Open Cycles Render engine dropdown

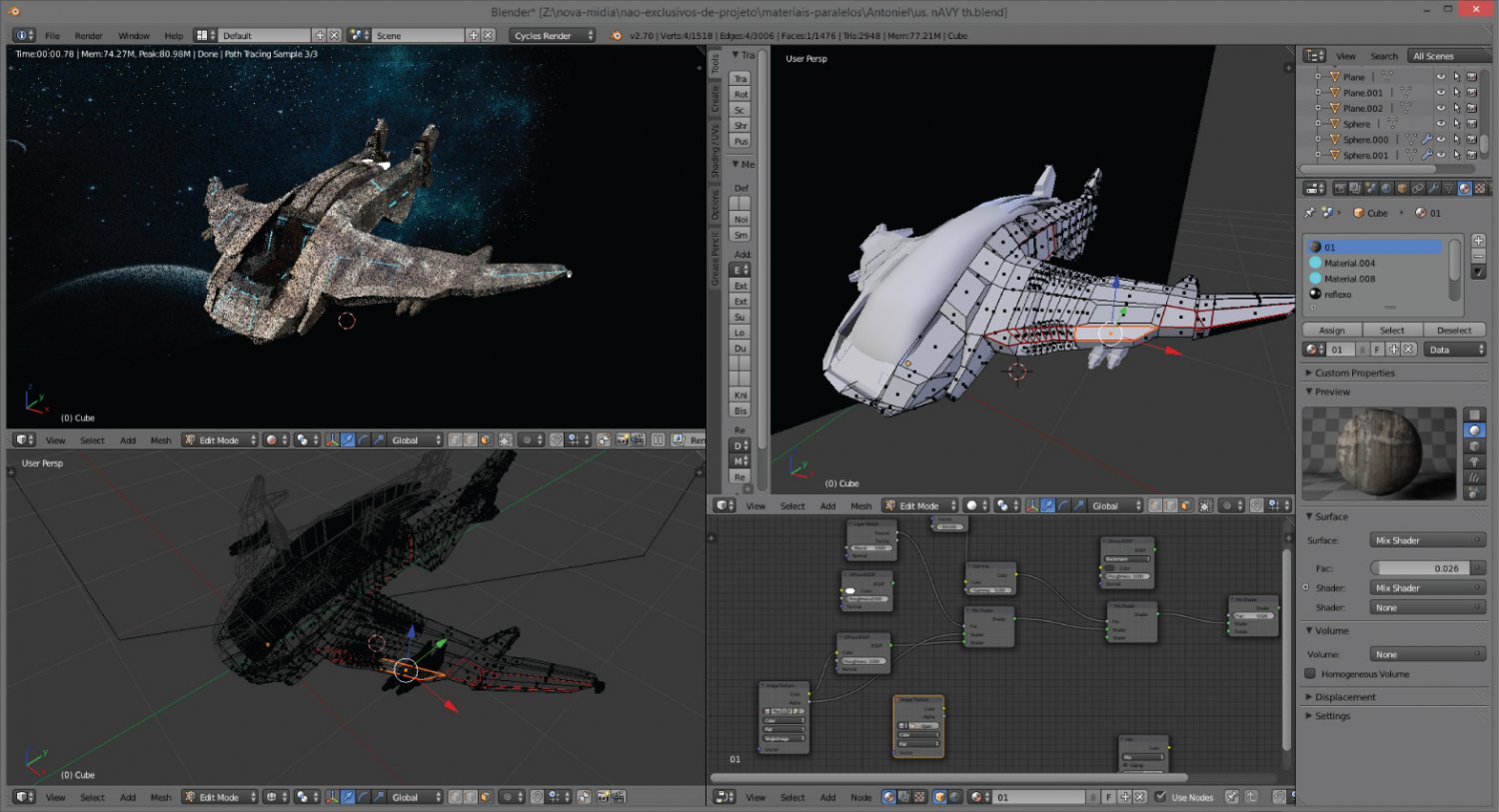553,35
